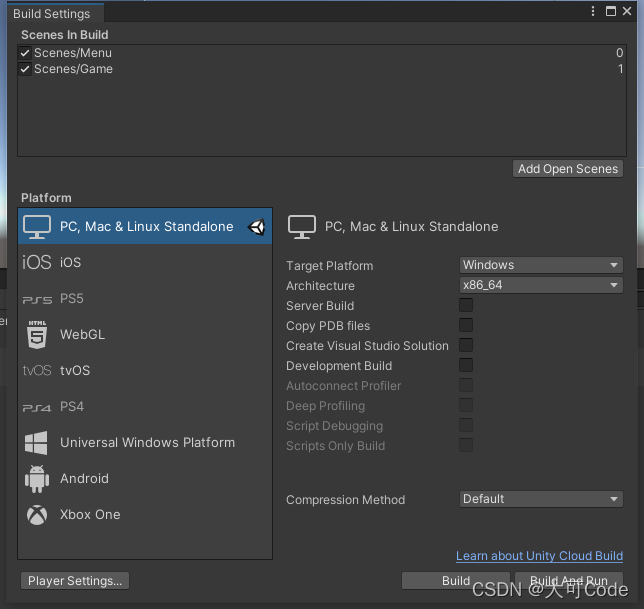644x609 pixels.
Task: Select the WebGL platform label
Action: 83,335
